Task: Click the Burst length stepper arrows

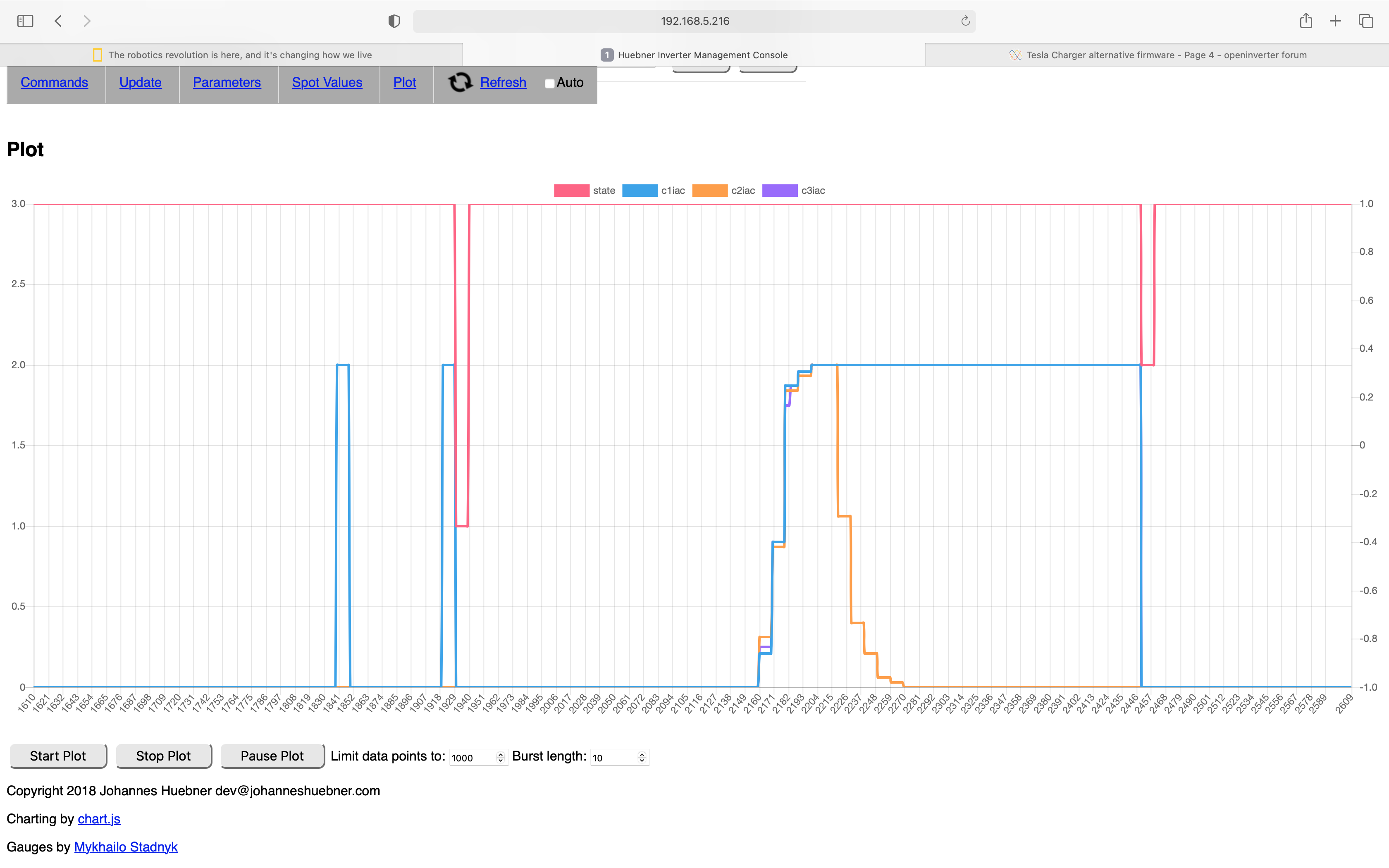Action: pos(642,757)
